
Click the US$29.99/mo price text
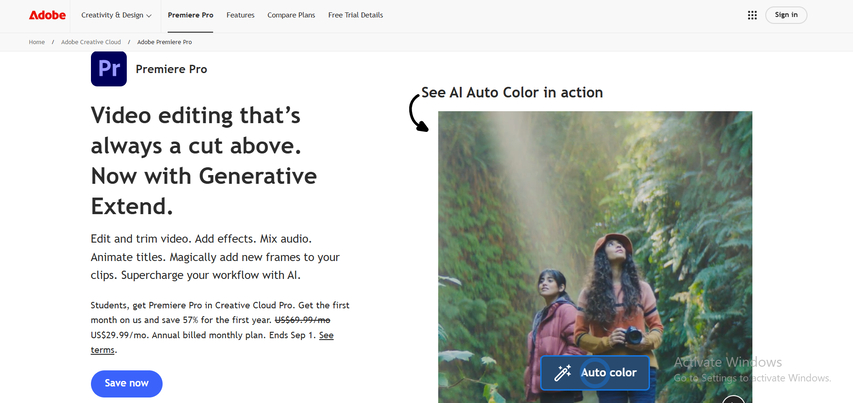point(119,336)
